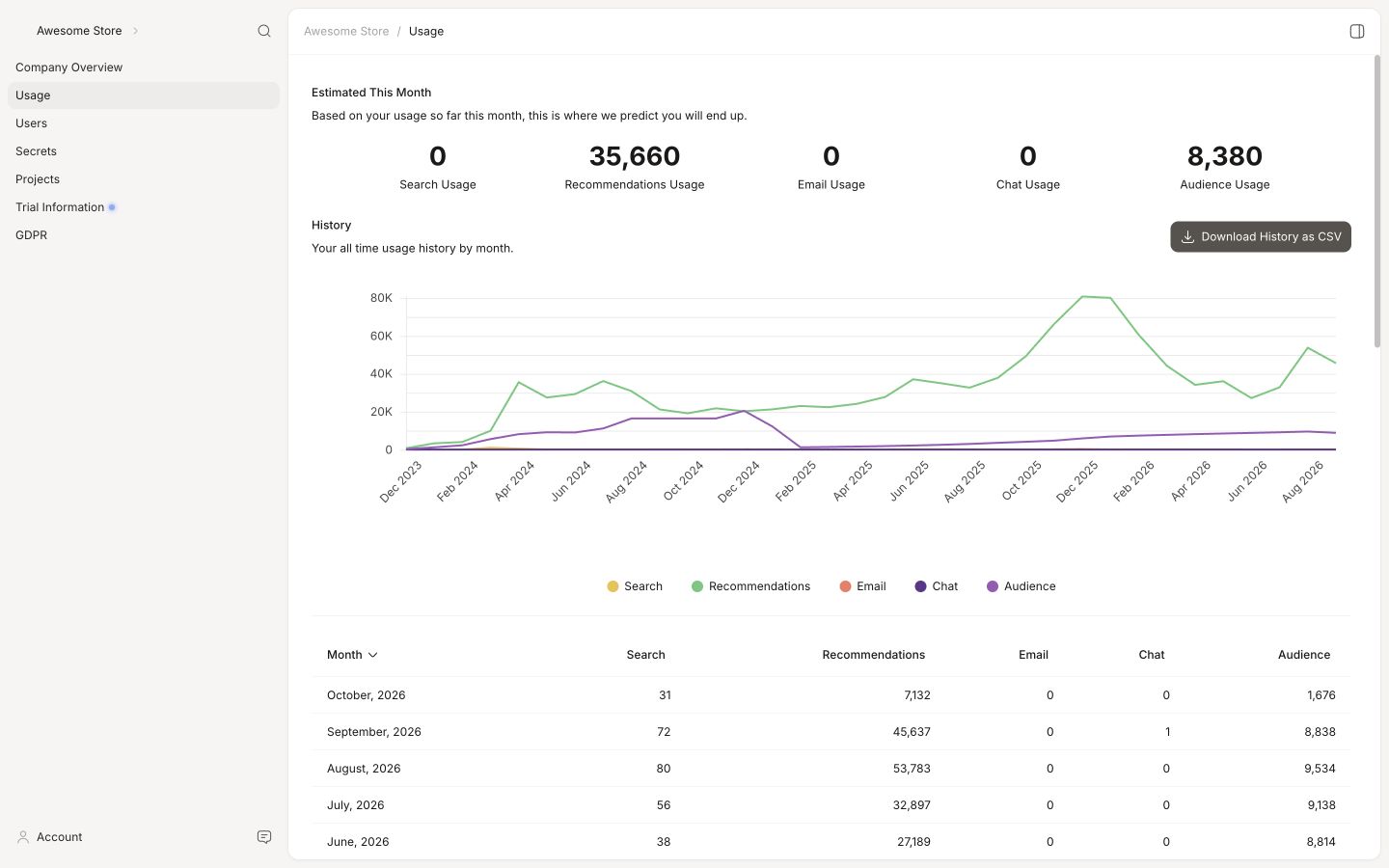
Task: Click the Recommendations column header
Action: coord(873,655)
